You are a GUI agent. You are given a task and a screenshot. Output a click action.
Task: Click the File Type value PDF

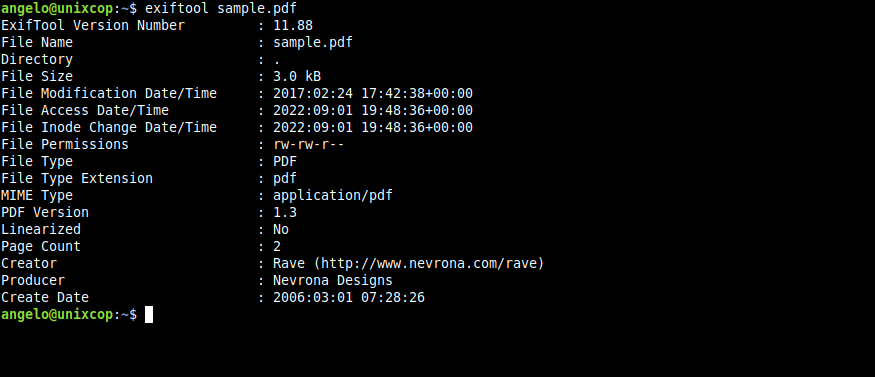click(285, 161)
